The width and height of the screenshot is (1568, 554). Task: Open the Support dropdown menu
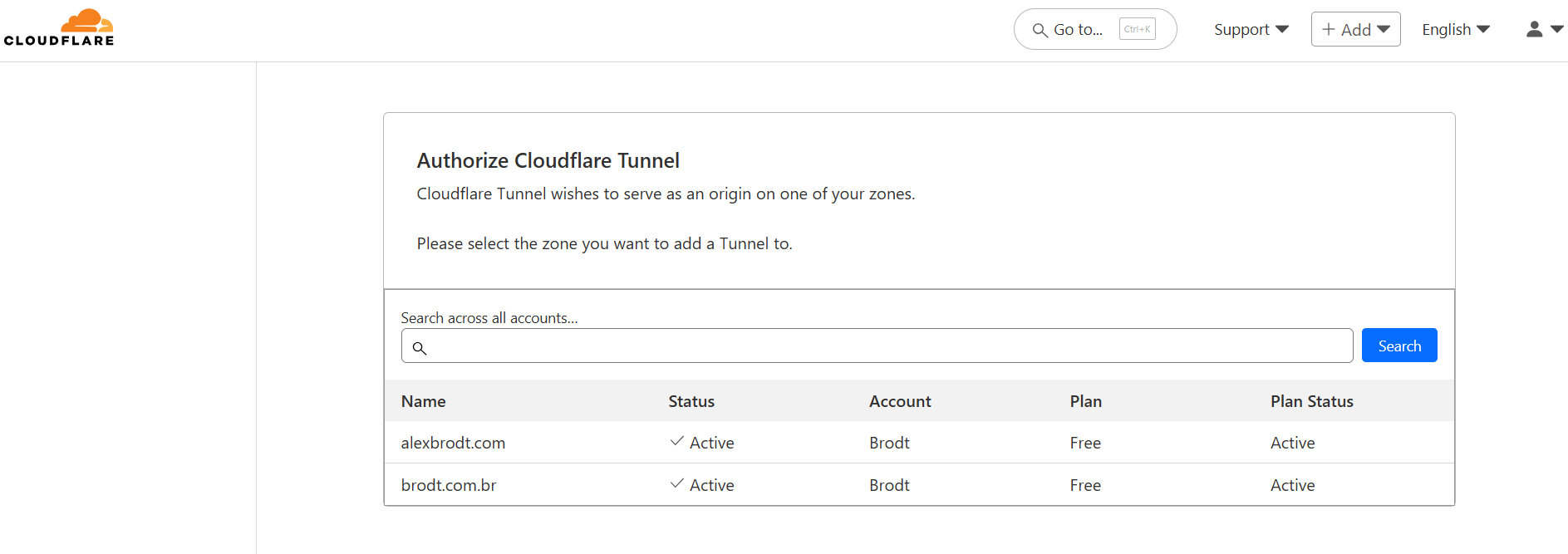click(x=1251, y=29)
